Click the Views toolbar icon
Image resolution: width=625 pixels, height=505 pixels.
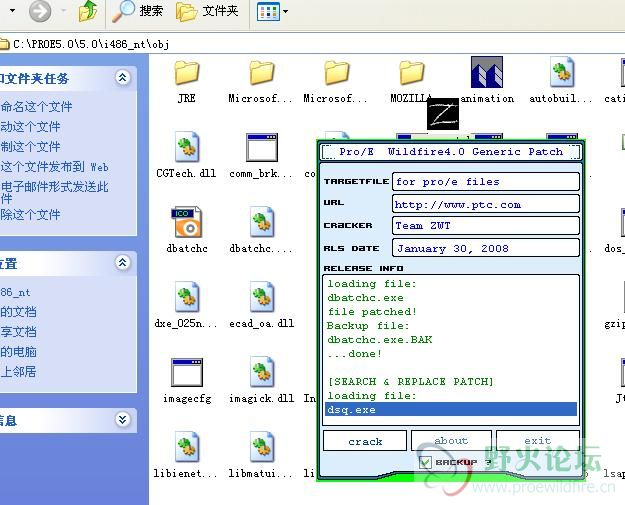tap(268, 12)
